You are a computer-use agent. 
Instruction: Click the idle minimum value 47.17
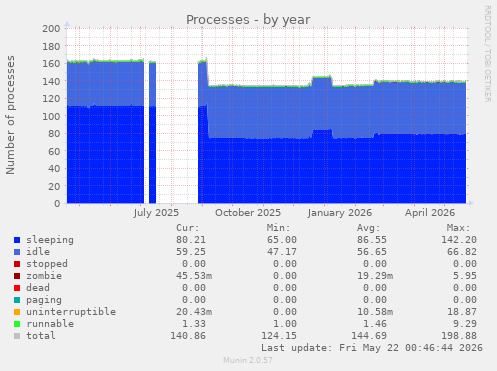pos(282,252)
